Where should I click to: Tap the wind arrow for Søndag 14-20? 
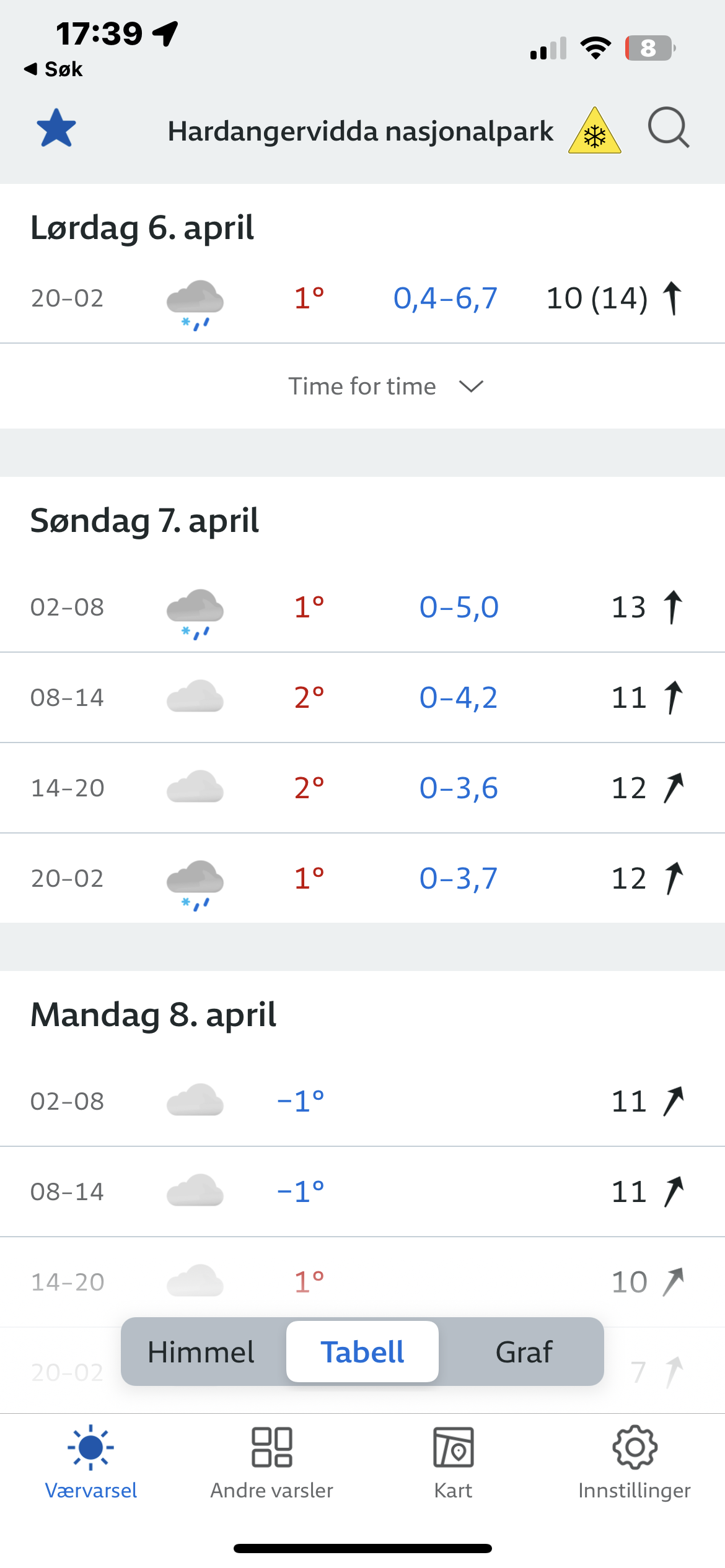click(674, 788)
